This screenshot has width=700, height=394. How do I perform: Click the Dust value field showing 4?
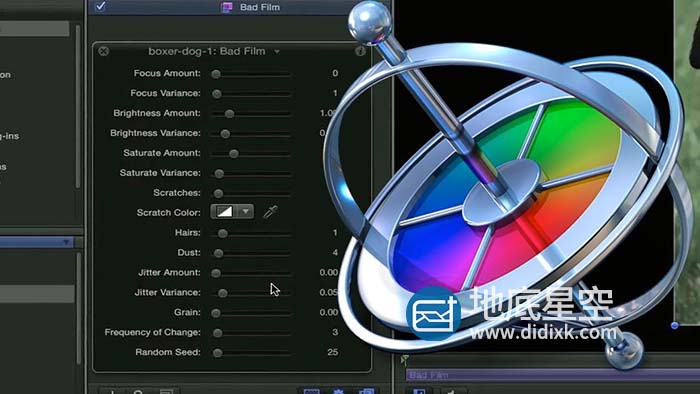335,253
